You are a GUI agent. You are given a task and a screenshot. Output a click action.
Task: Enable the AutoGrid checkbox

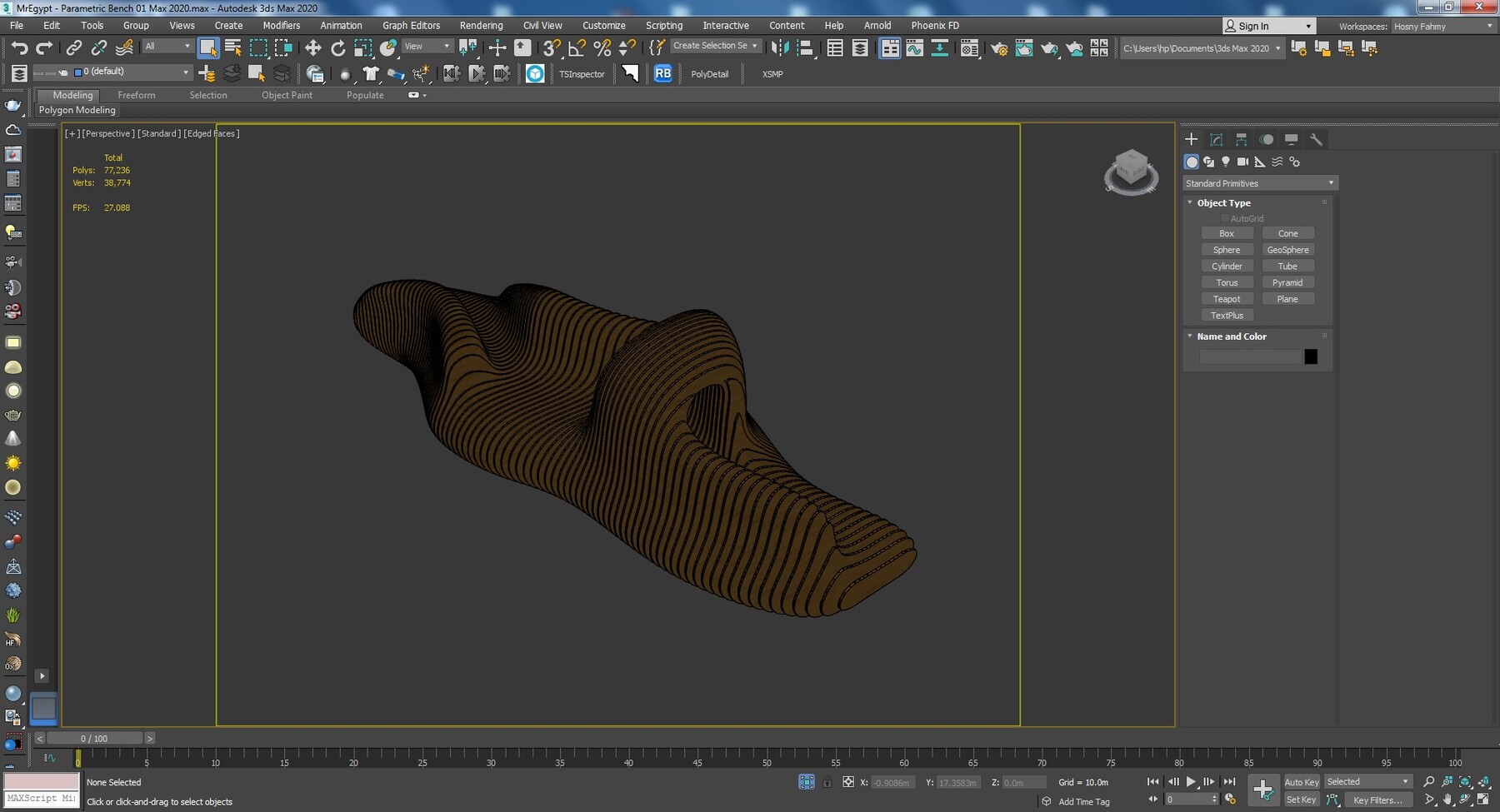point(1226,217)
